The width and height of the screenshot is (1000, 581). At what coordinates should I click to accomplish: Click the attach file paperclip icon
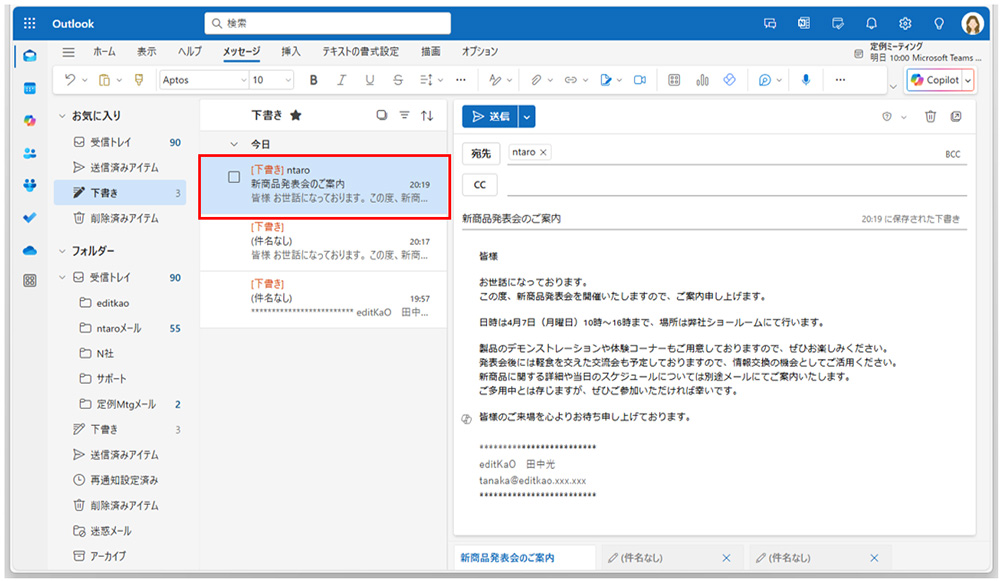click(536, 80)
